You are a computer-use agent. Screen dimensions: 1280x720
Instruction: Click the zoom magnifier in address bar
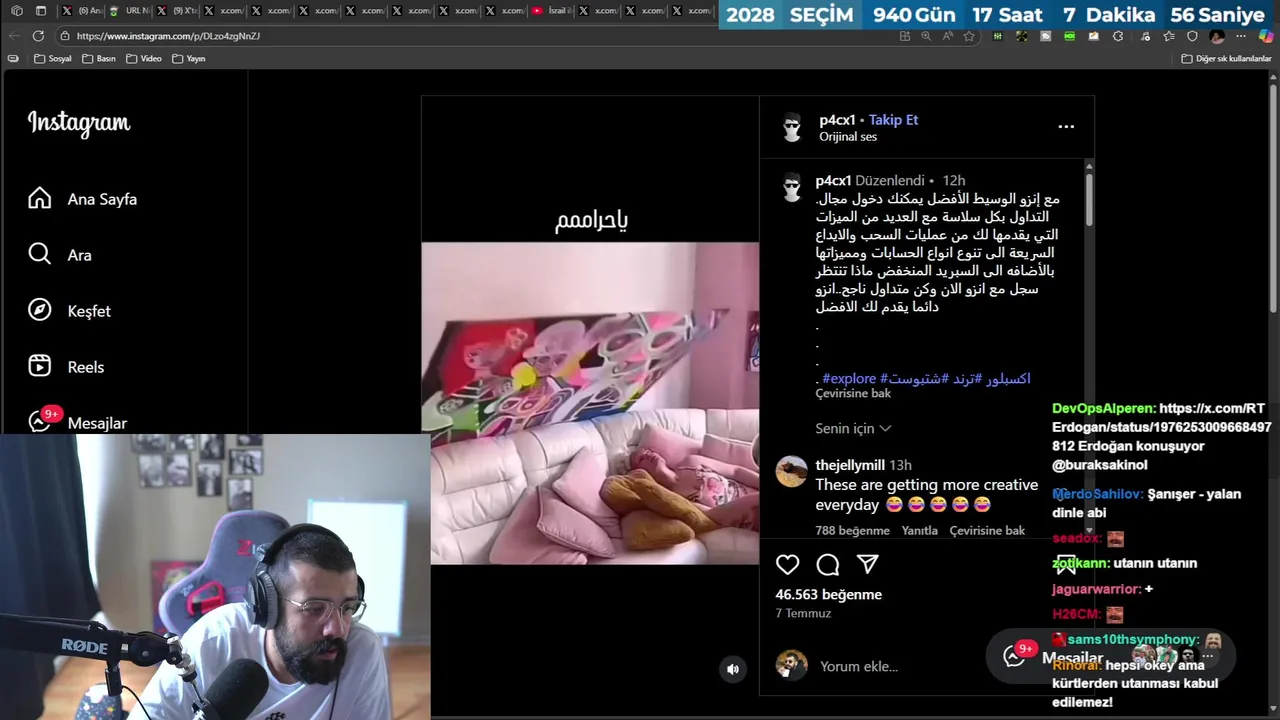click(x=926, y=36)
